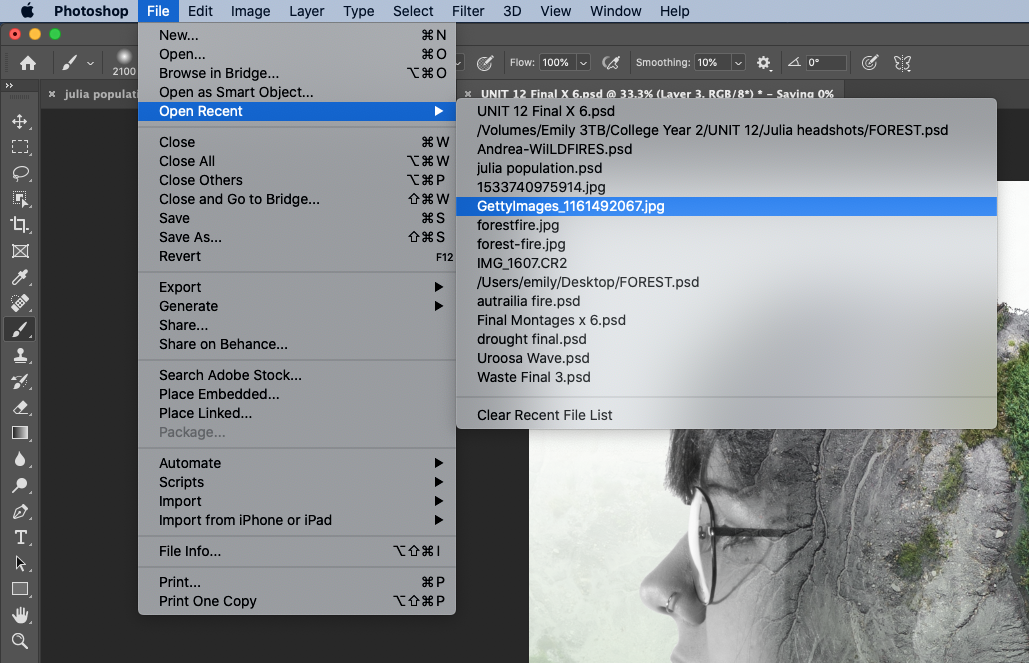Click Clear Recent File List
Image resolution: width=1029 pixels, height=663 pixels.
[x=726, y=415]
